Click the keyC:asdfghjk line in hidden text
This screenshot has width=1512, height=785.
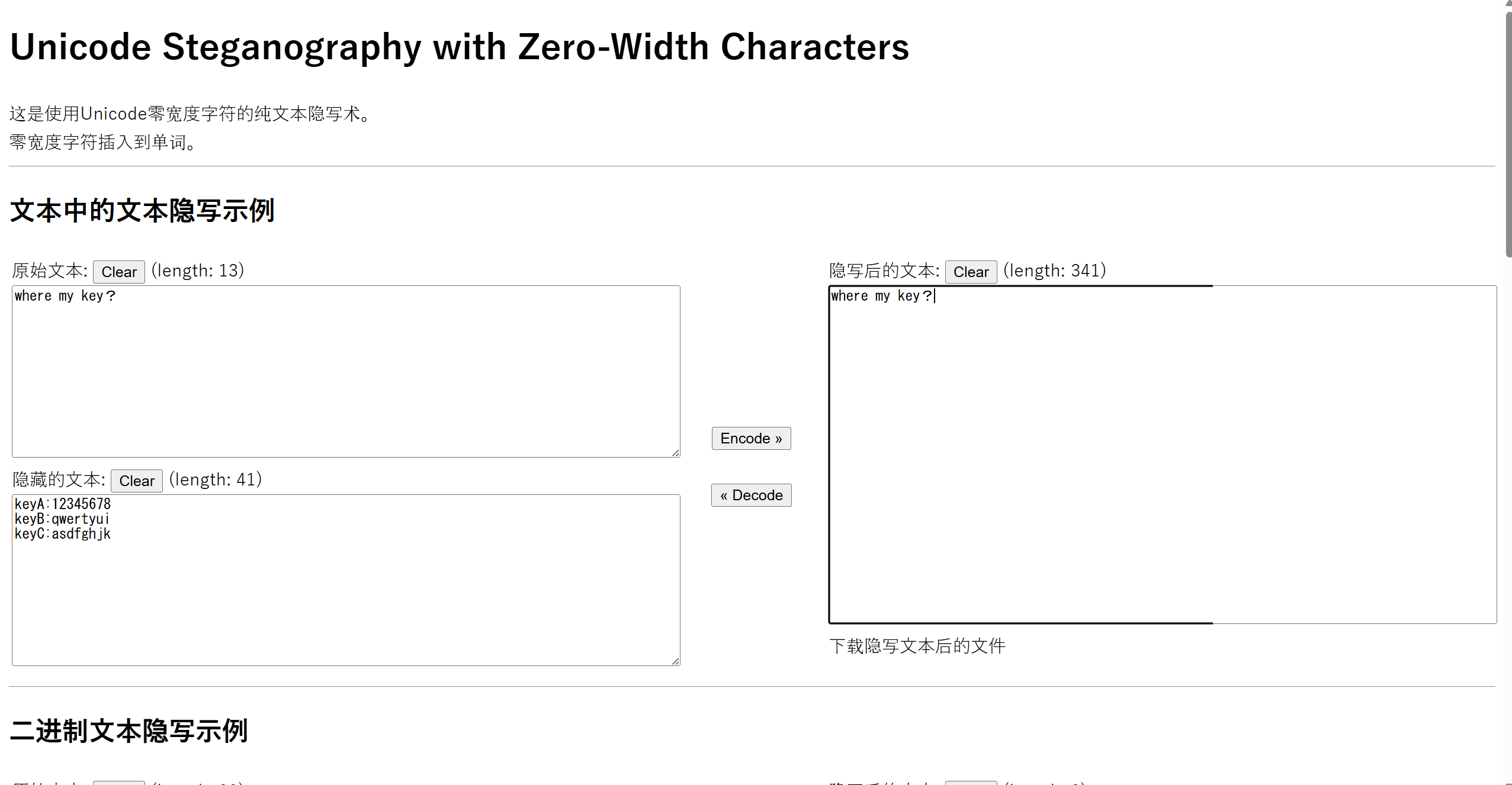tap(63, 534)
